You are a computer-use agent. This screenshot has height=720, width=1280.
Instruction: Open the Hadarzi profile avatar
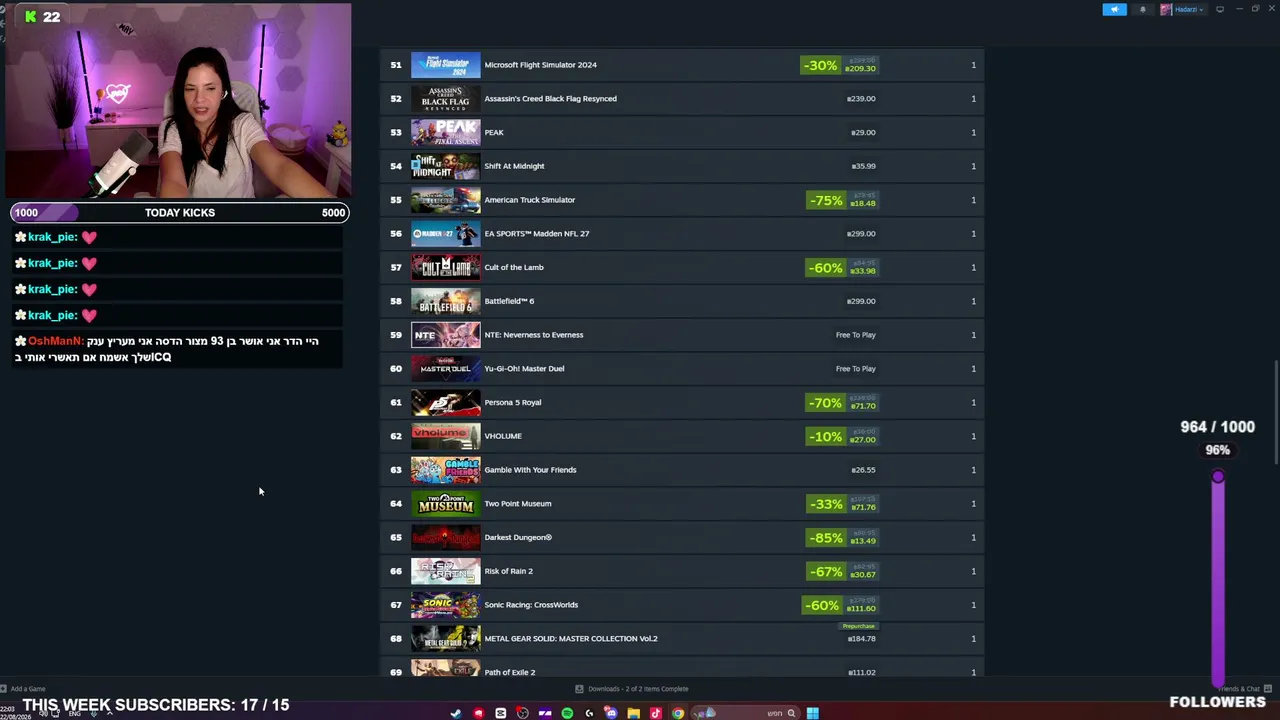pos(1166,10)
